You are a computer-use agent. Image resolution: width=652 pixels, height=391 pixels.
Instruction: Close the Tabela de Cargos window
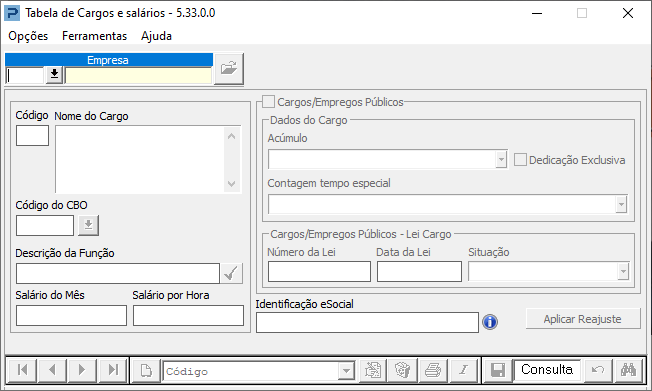627,13
